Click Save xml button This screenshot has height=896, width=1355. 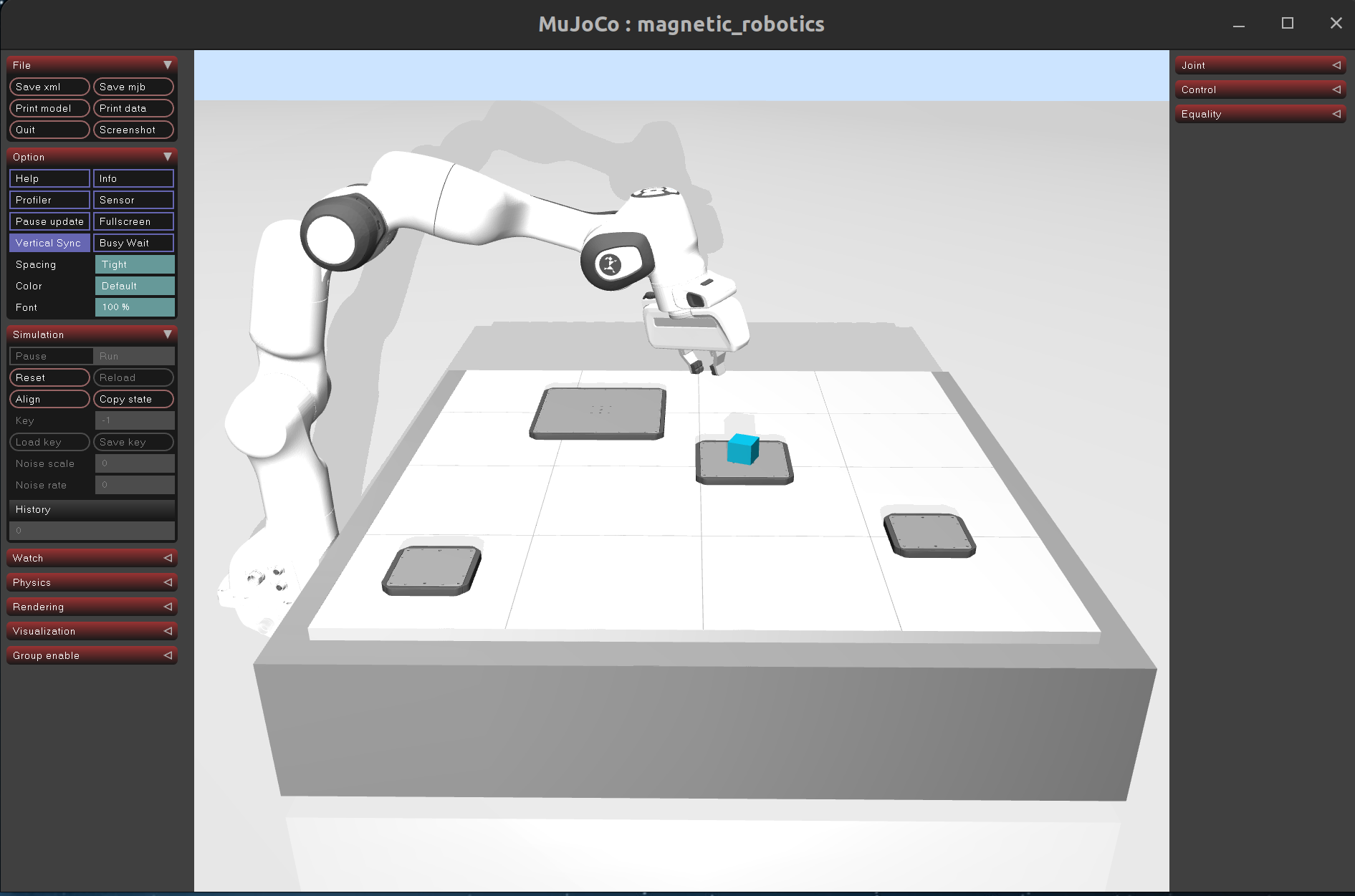tap(49, 87)
